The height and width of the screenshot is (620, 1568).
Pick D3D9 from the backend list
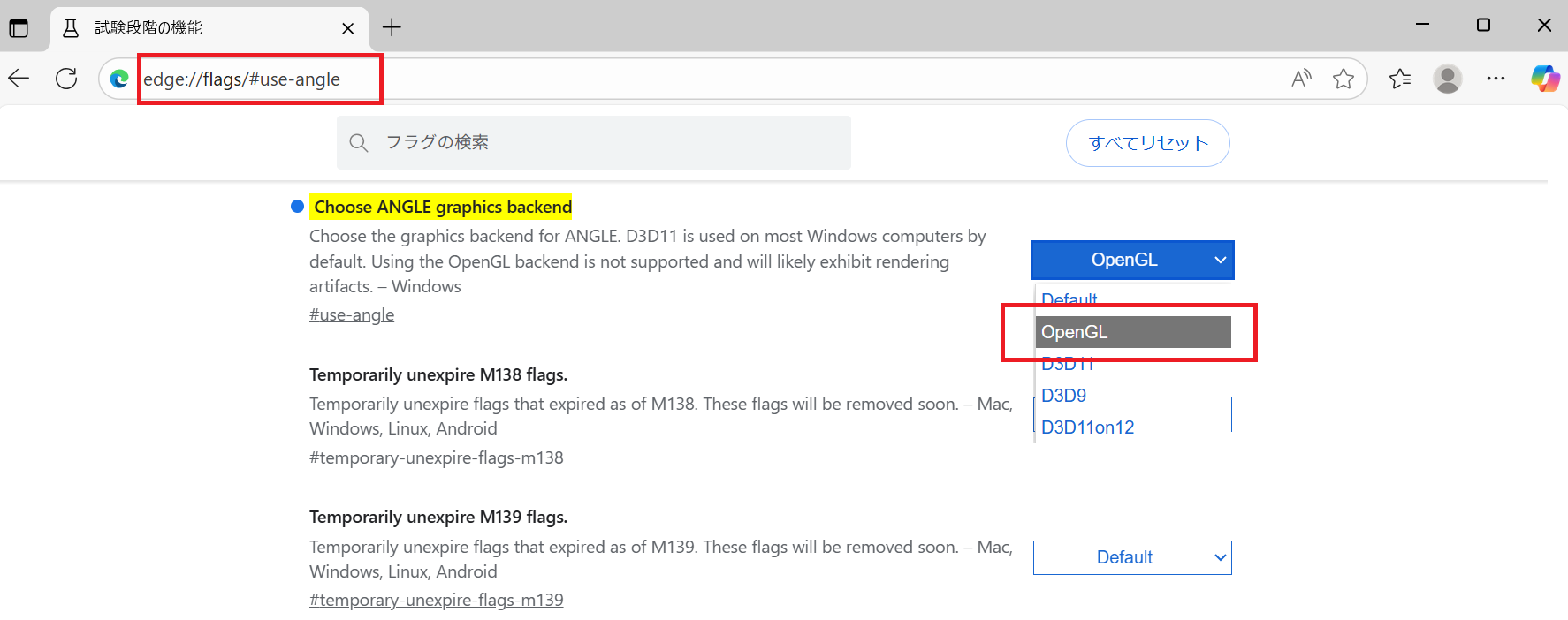[1064, 396]
